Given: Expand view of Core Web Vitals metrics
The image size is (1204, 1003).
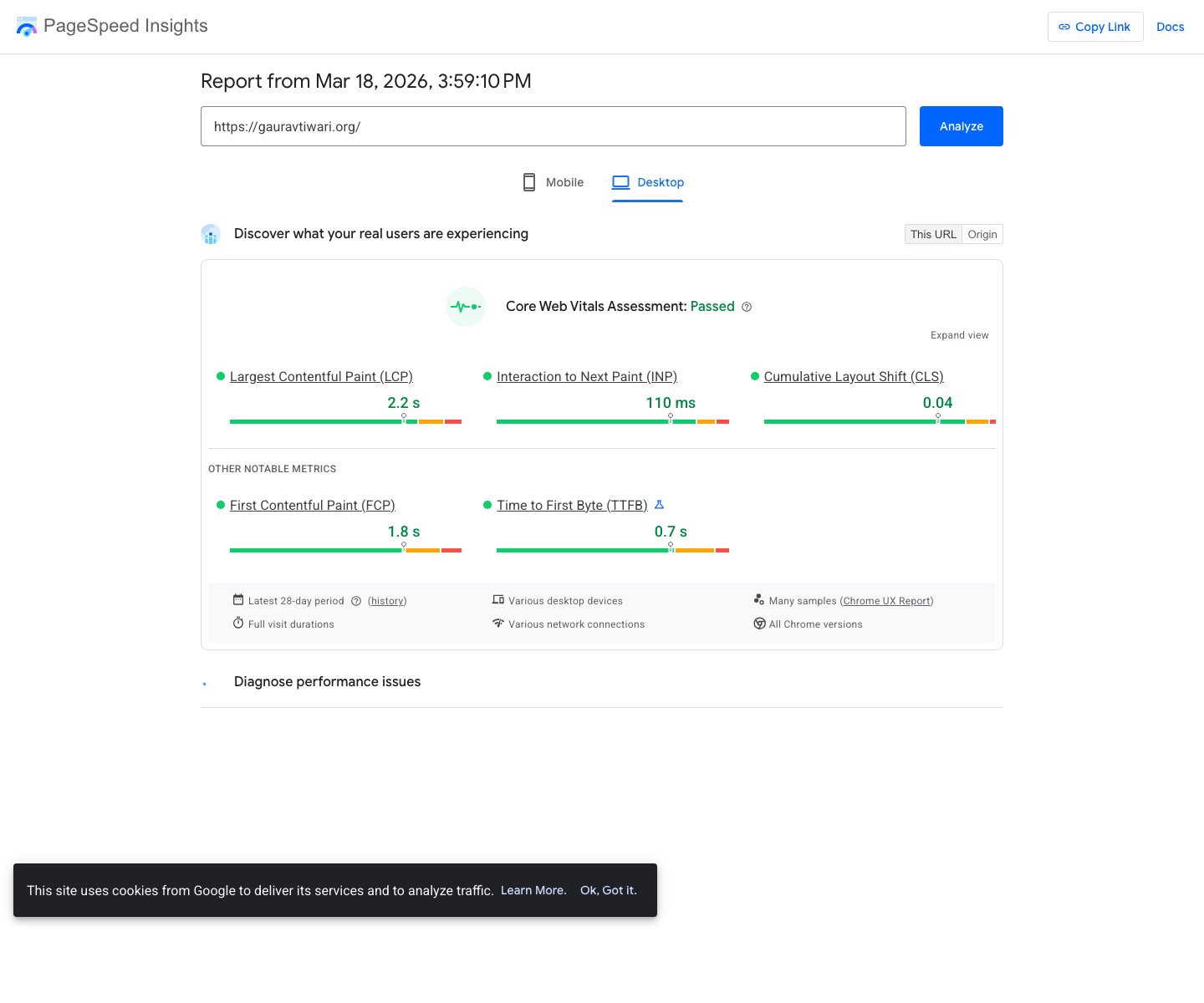Looking at the screenshot, I should [x=959, y=334].
